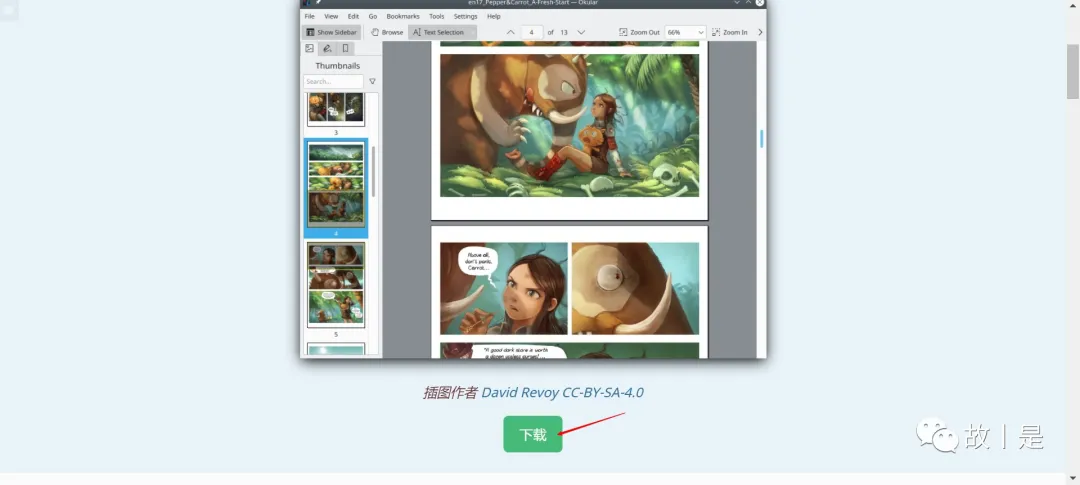Screen dimensions: 1080x485
Task: Open the File menu in Okular
Action: [310, 16]
